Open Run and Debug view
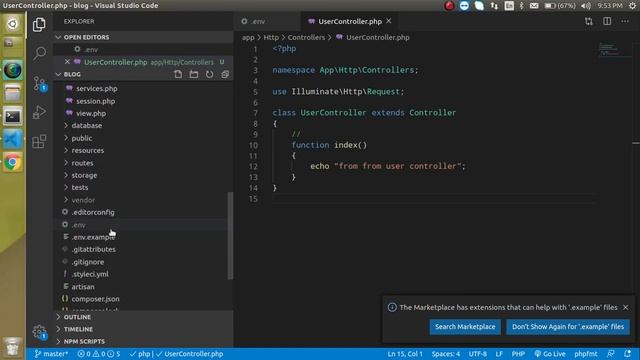The height and width of the screenshot is (360, 640). click(x=39, y=112)
